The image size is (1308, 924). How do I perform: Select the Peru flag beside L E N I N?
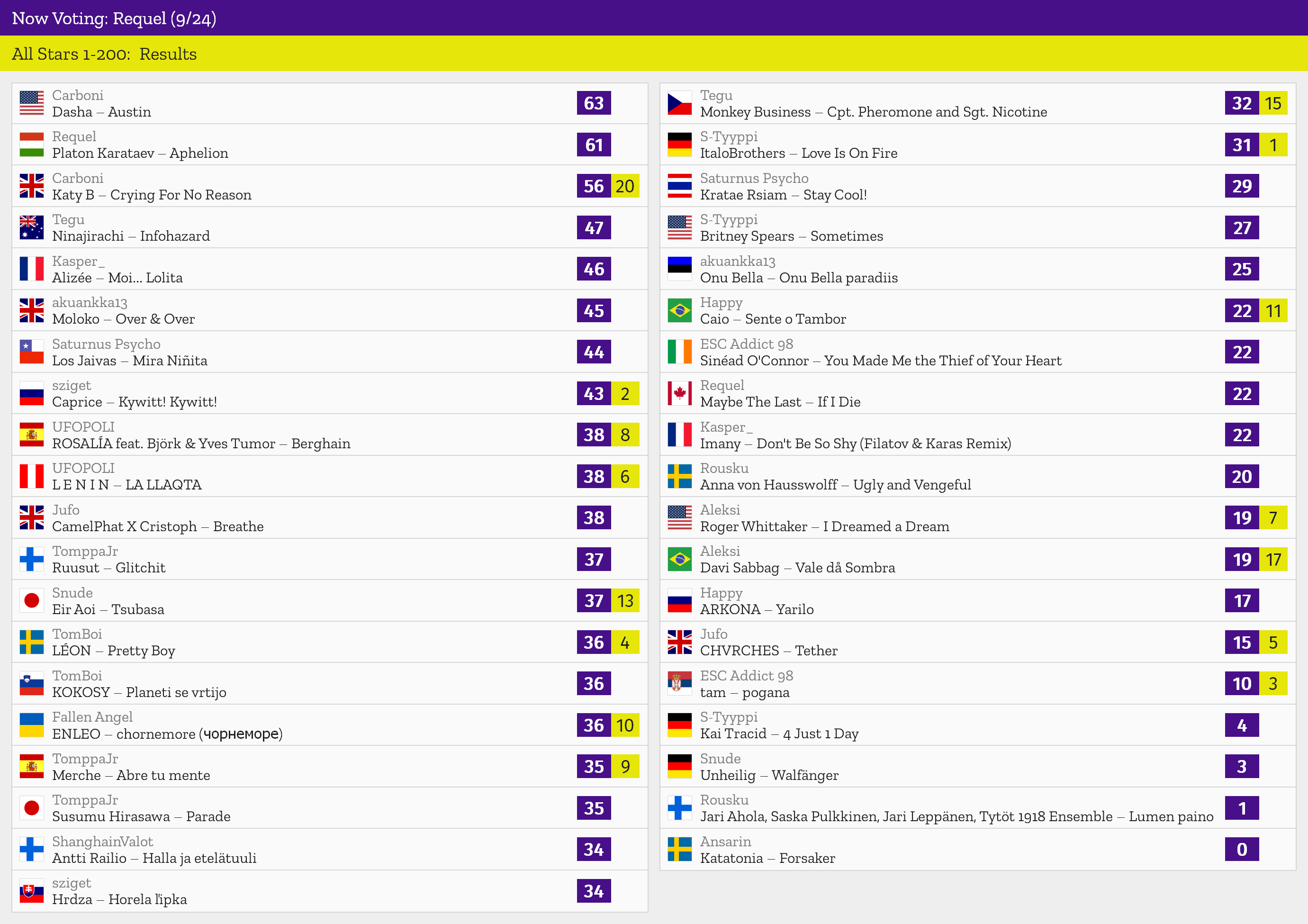(31, 476)
